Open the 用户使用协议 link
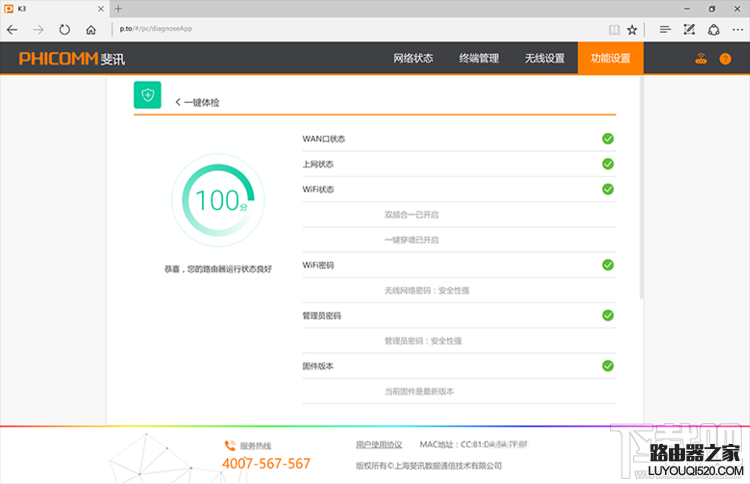 pyautogui.click(x=379, y=445)
